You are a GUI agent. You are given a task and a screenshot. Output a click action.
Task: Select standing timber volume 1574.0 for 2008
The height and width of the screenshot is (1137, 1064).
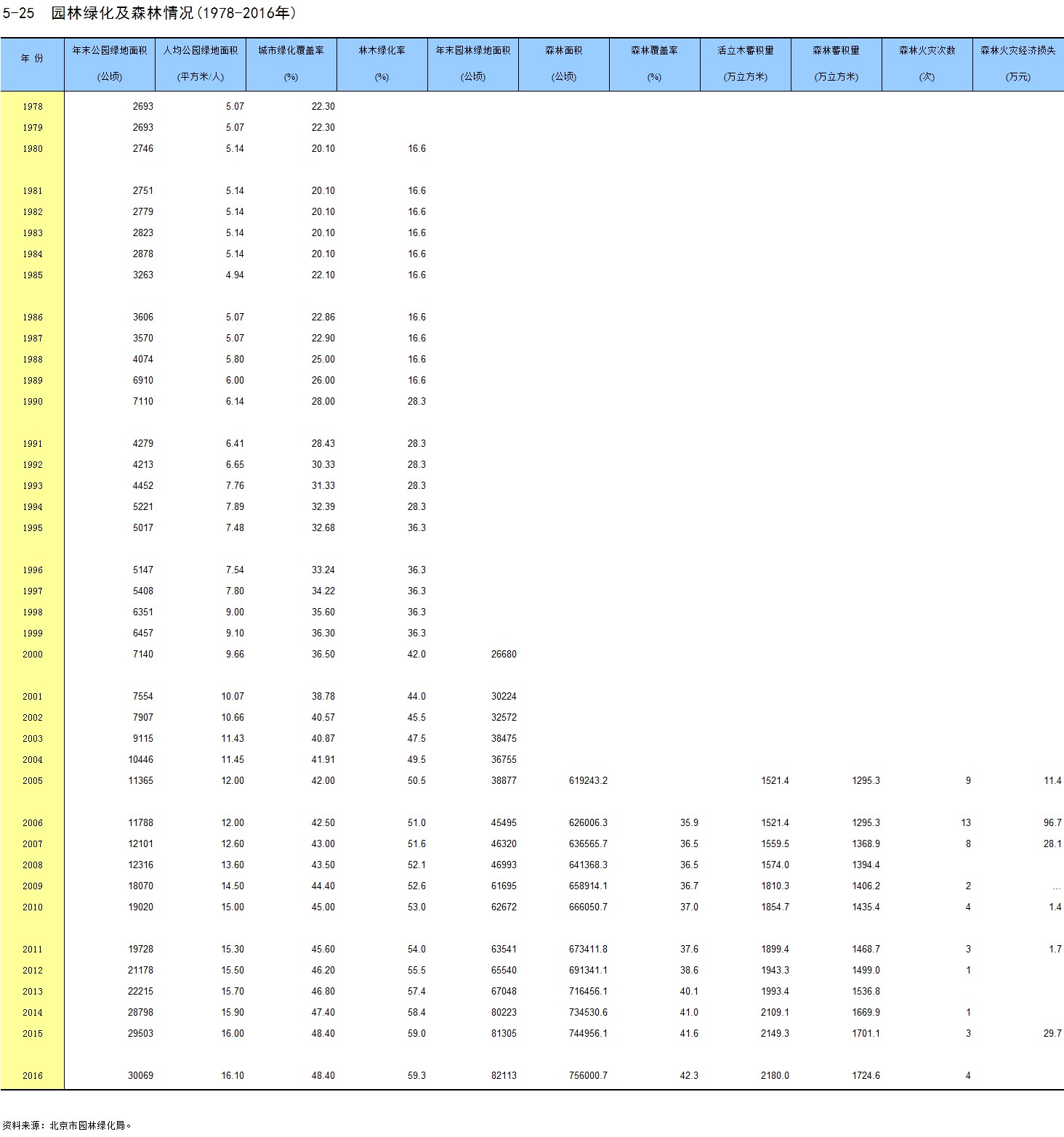(x=775, y=865)
